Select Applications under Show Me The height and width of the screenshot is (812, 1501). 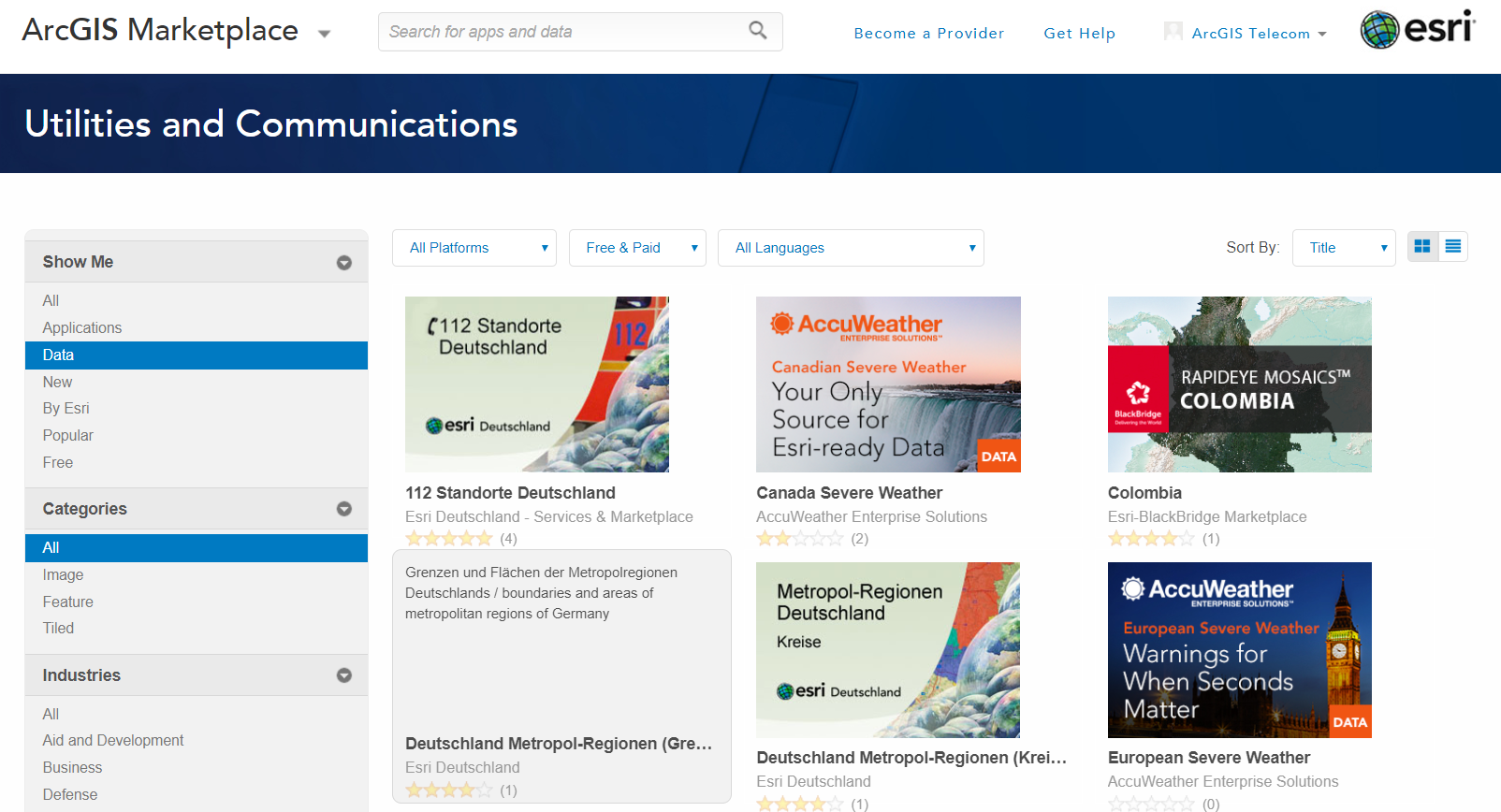click(82, 327)
